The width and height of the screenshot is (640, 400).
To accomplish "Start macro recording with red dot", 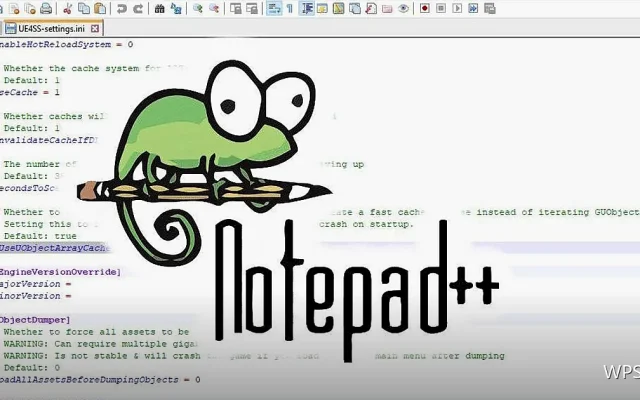I will pos(424,8).
